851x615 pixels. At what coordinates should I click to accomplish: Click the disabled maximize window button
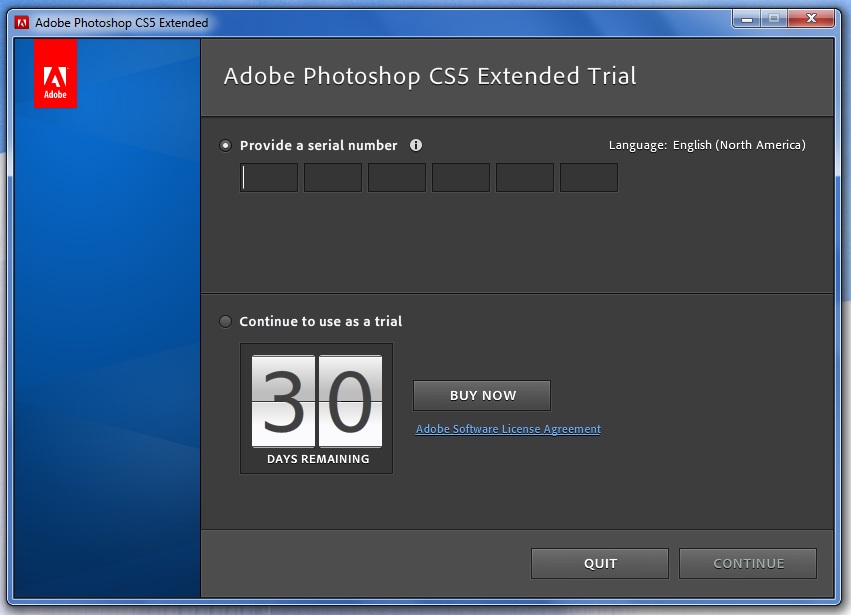774,18
